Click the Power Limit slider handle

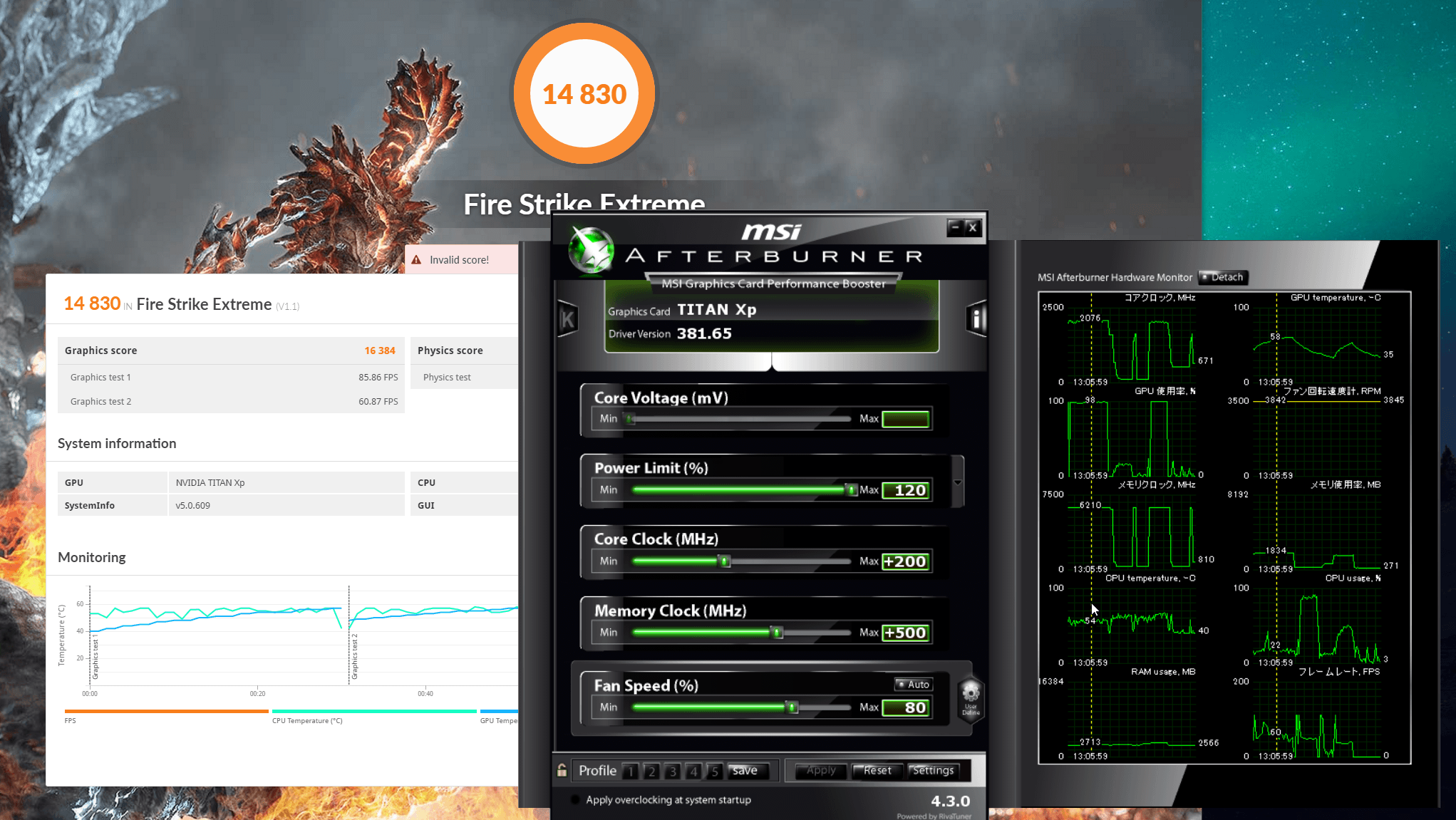click(850, 490)
